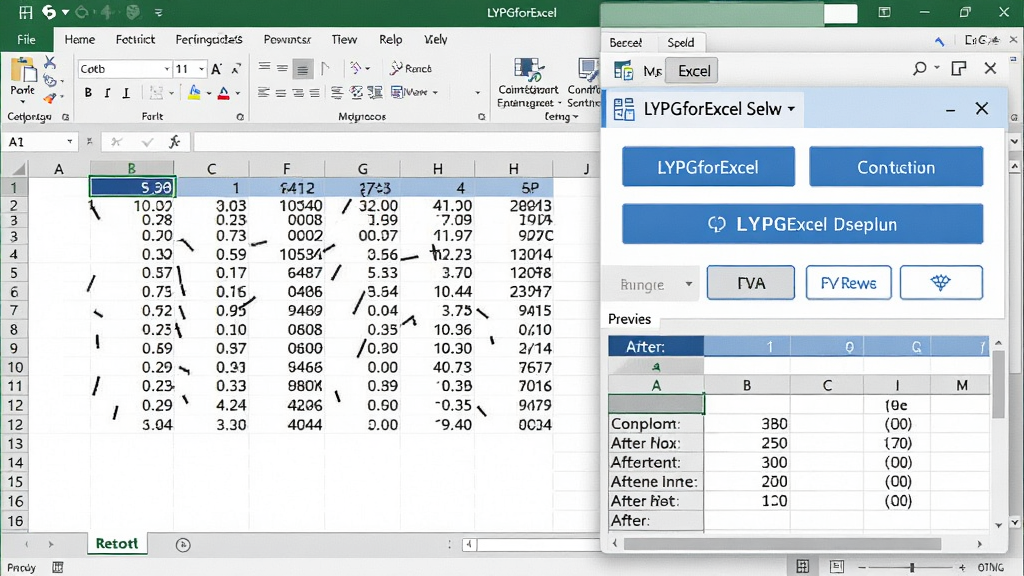The image size is (1024, 576).
Task: Toggle the align right button
Action: point(298,93)
